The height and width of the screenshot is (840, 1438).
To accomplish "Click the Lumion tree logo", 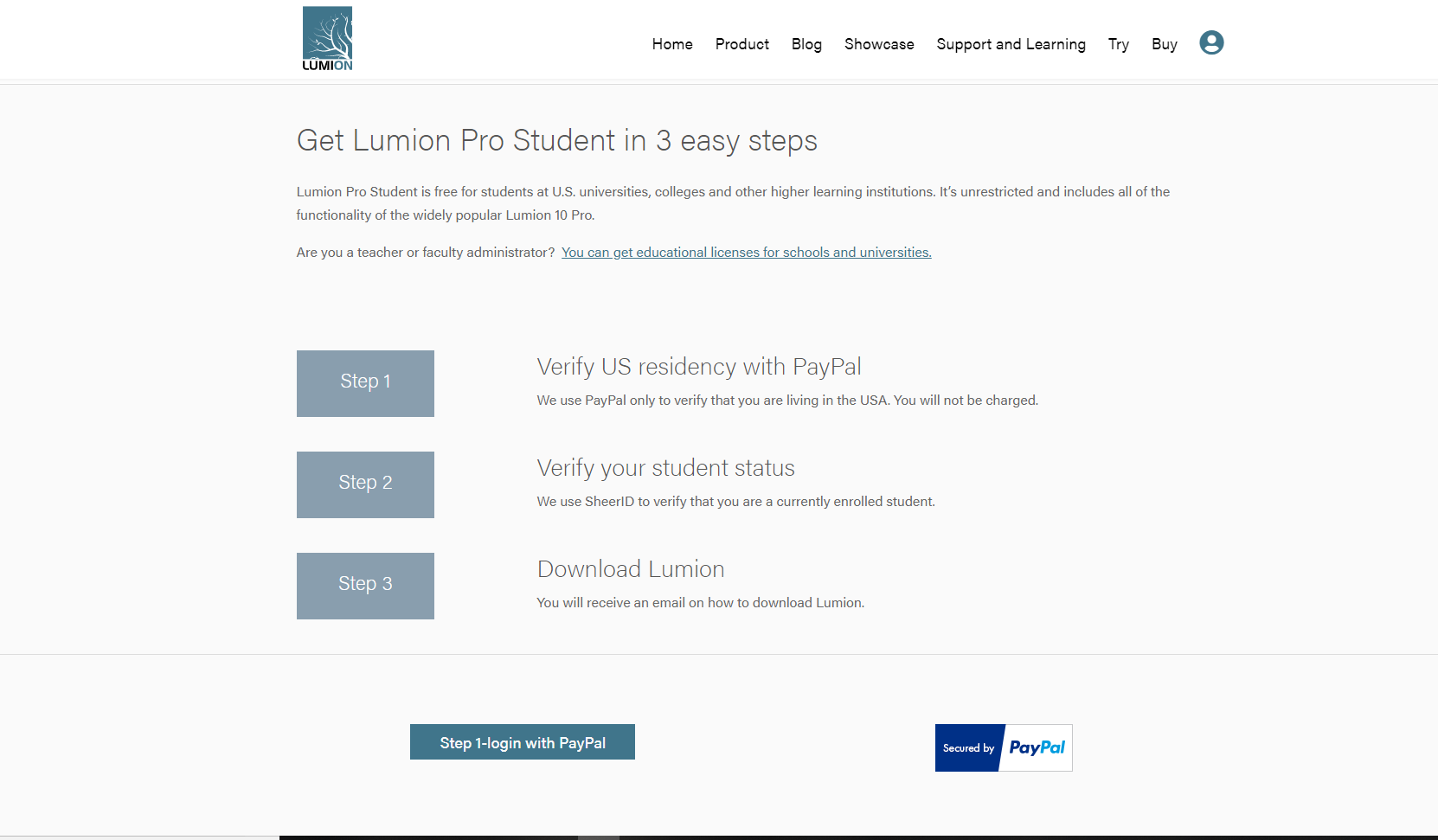I will 327,39.
